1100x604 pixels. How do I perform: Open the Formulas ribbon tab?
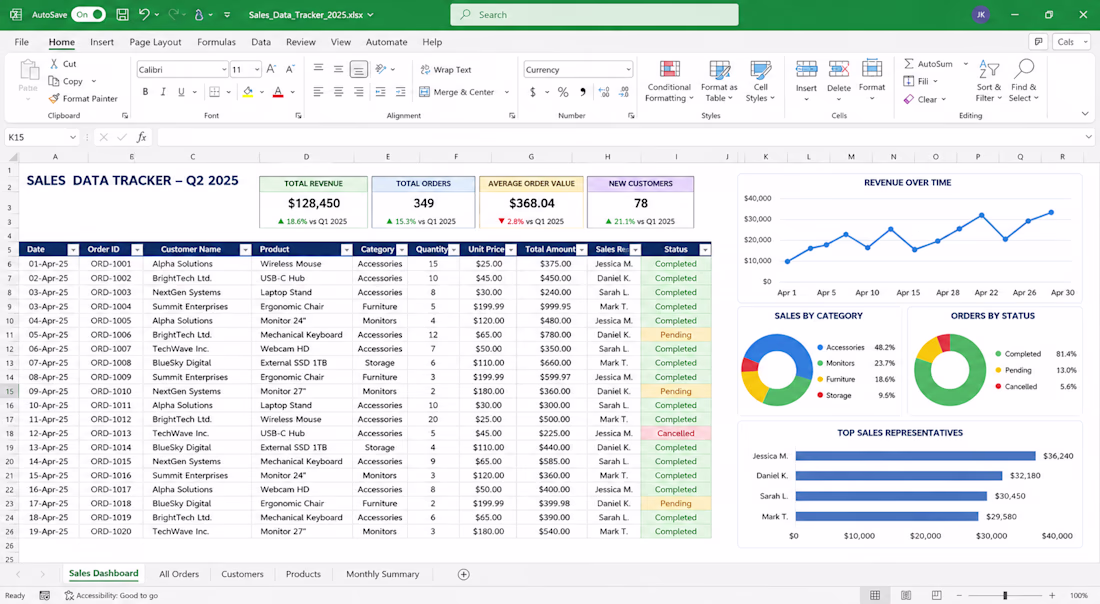tap(216, 42)
